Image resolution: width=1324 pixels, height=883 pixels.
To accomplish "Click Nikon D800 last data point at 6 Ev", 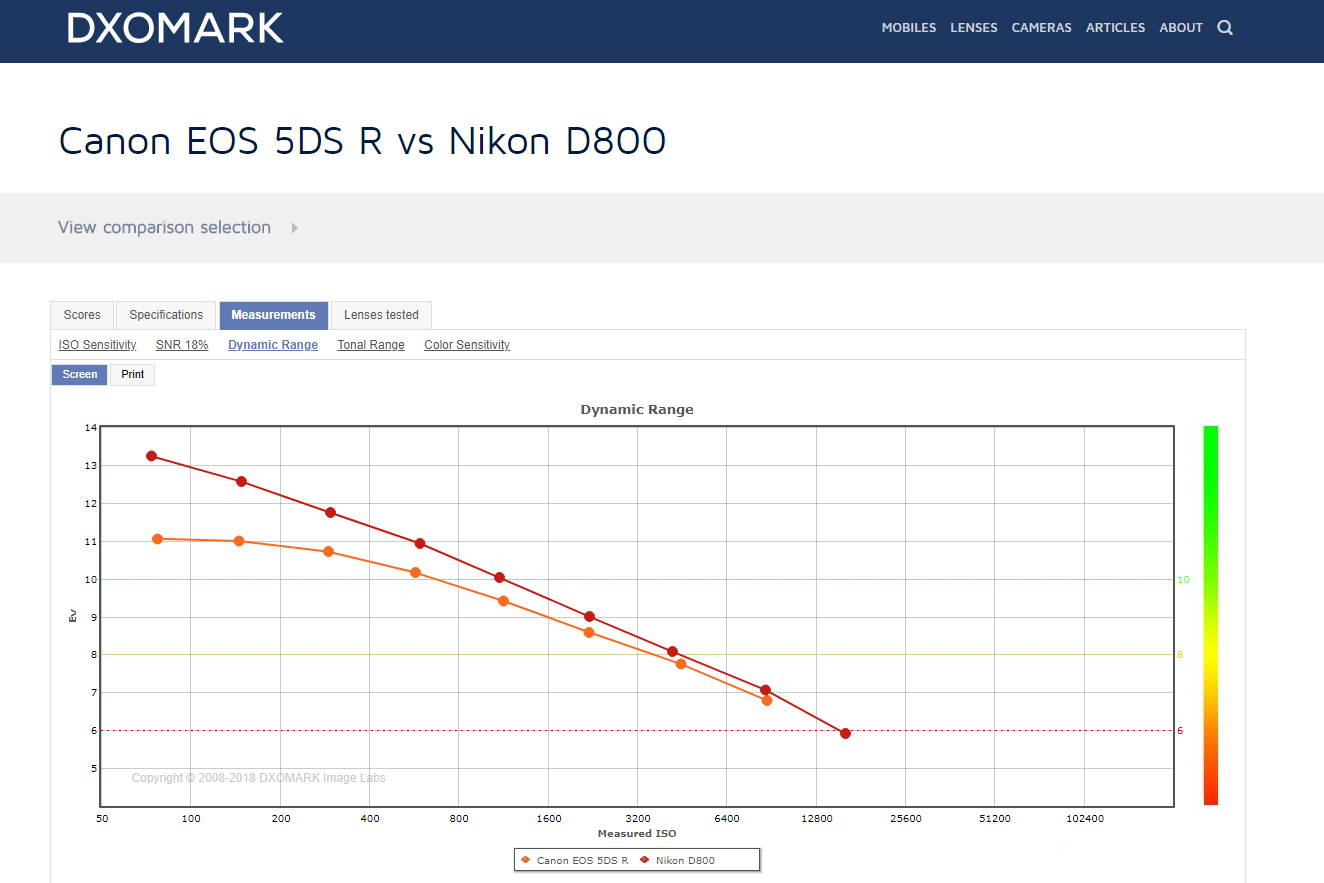I will point(845,734).
